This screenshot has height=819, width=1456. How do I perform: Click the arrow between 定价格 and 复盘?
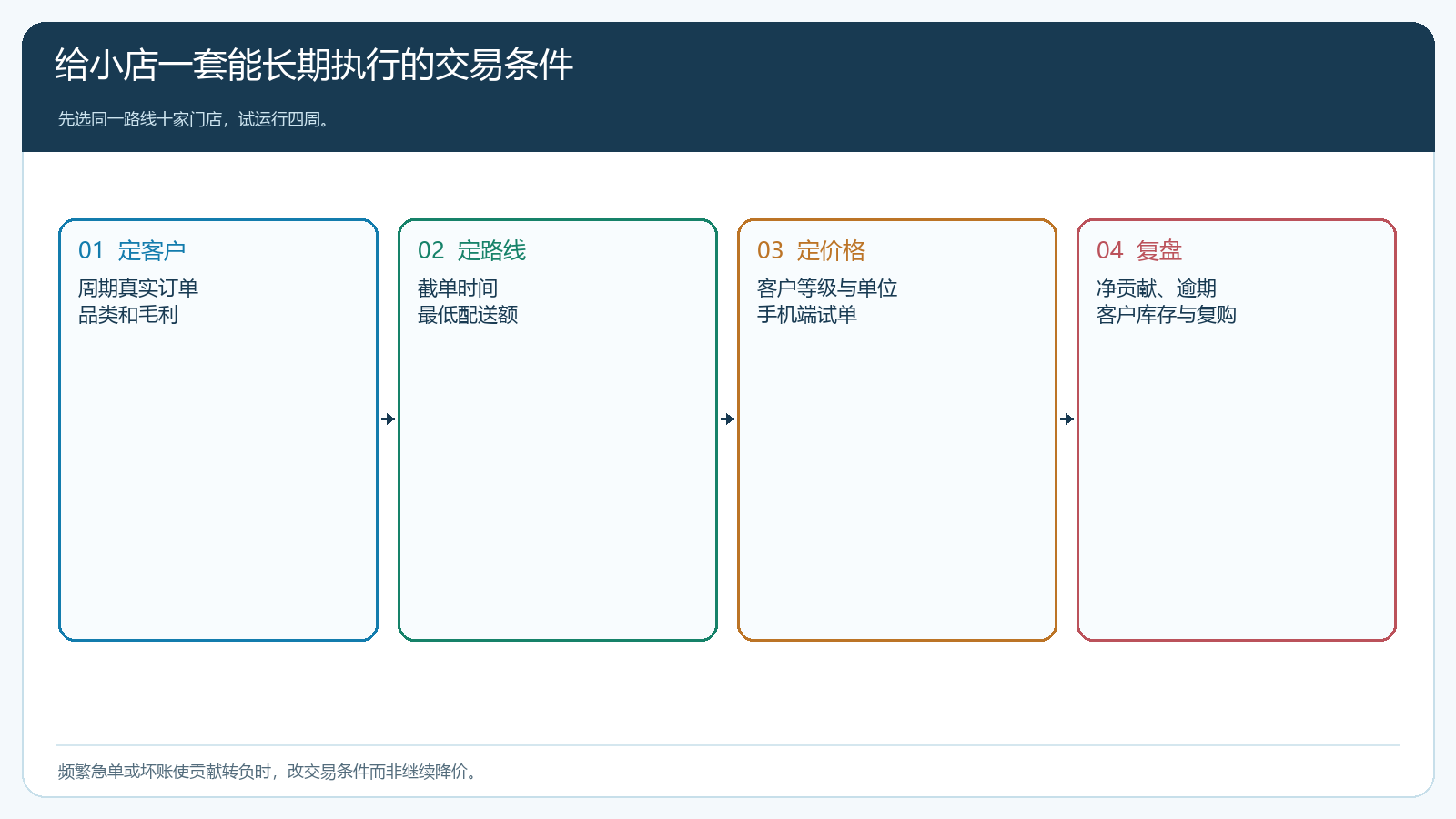1067,420
